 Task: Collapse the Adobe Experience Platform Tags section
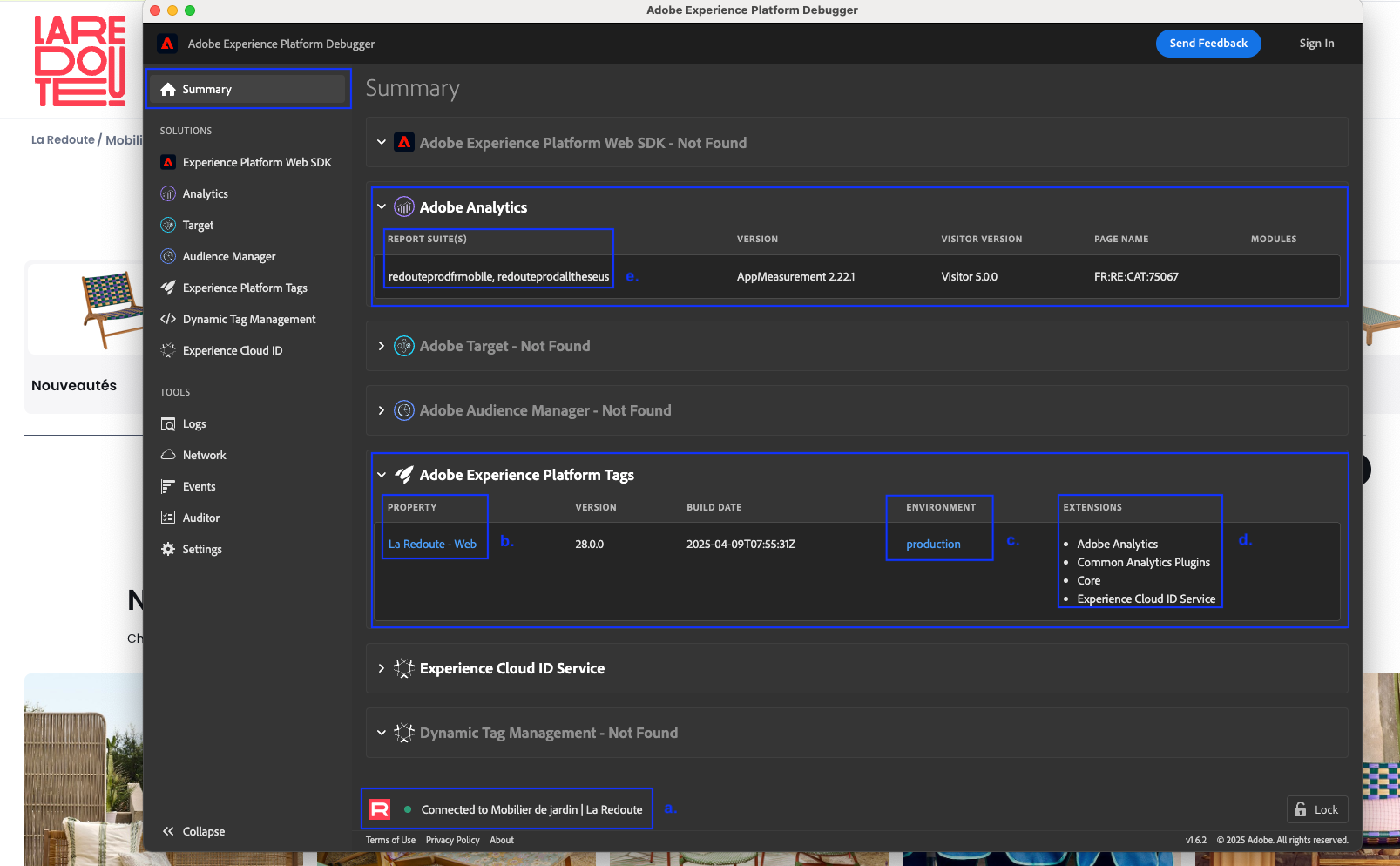point(382,475)
